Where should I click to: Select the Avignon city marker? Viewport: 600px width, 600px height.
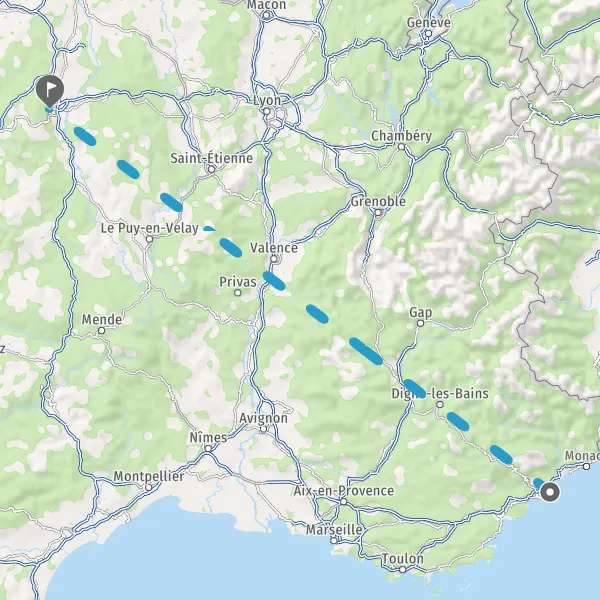point(263,429)
